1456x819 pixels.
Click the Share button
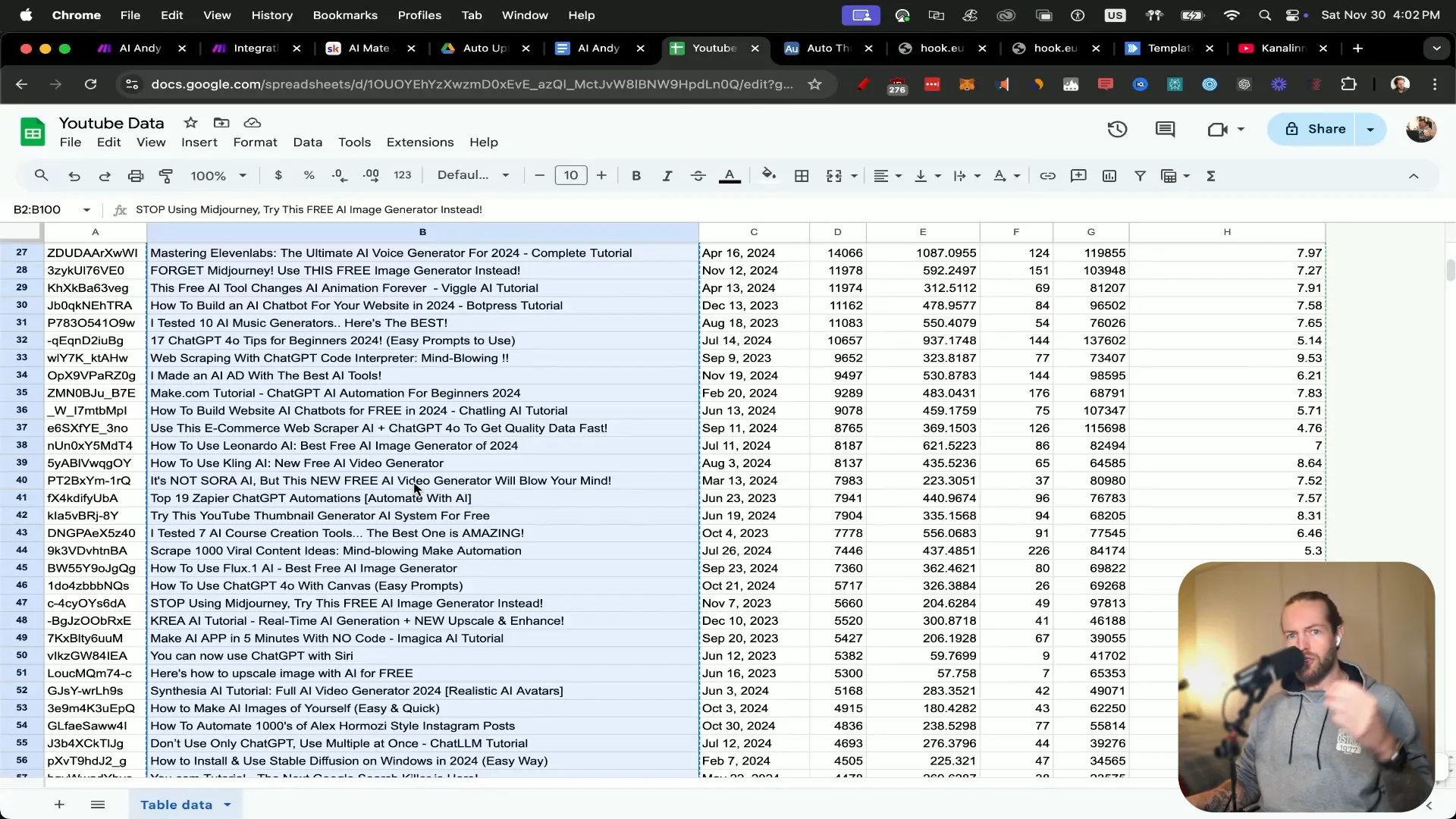(x=1316, y=129)
